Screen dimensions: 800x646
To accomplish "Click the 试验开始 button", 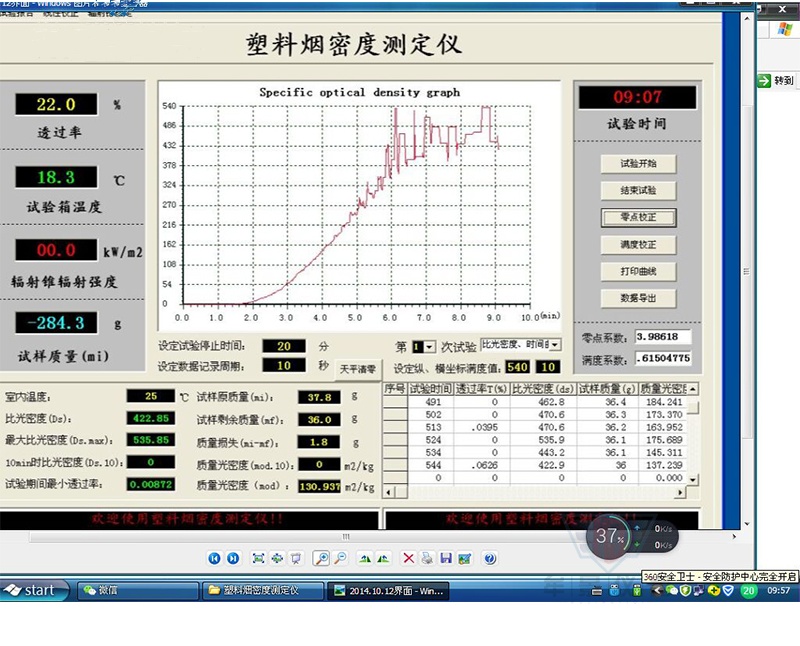I will coord(638,164).
